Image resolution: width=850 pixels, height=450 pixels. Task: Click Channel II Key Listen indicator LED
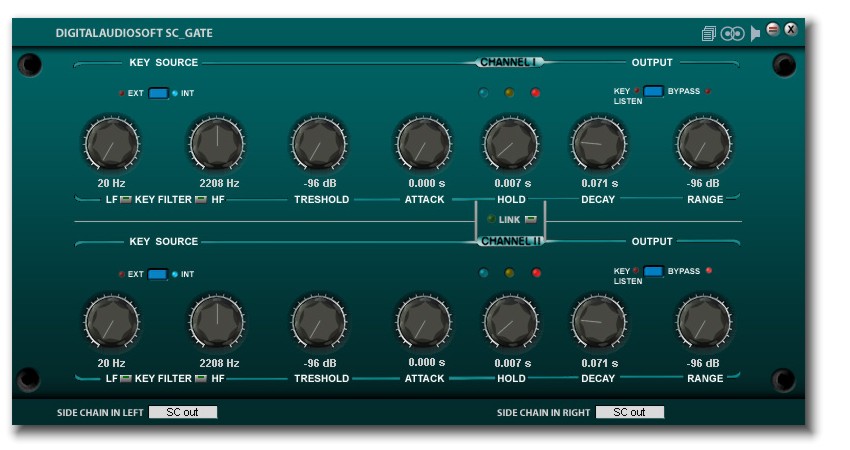[636, 271]
